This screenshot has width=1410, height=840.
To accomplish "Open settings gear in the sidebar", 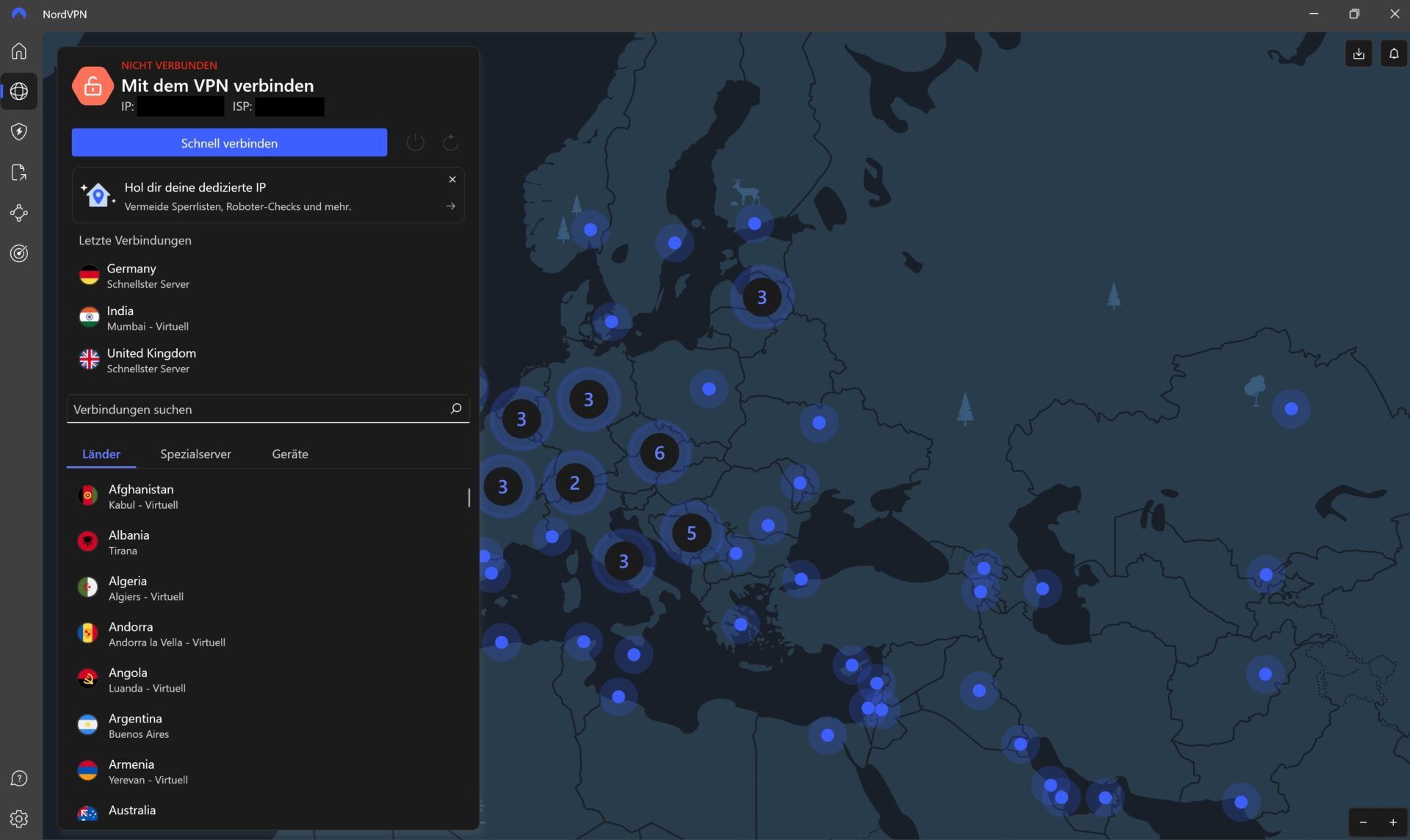I will (19, 819).
